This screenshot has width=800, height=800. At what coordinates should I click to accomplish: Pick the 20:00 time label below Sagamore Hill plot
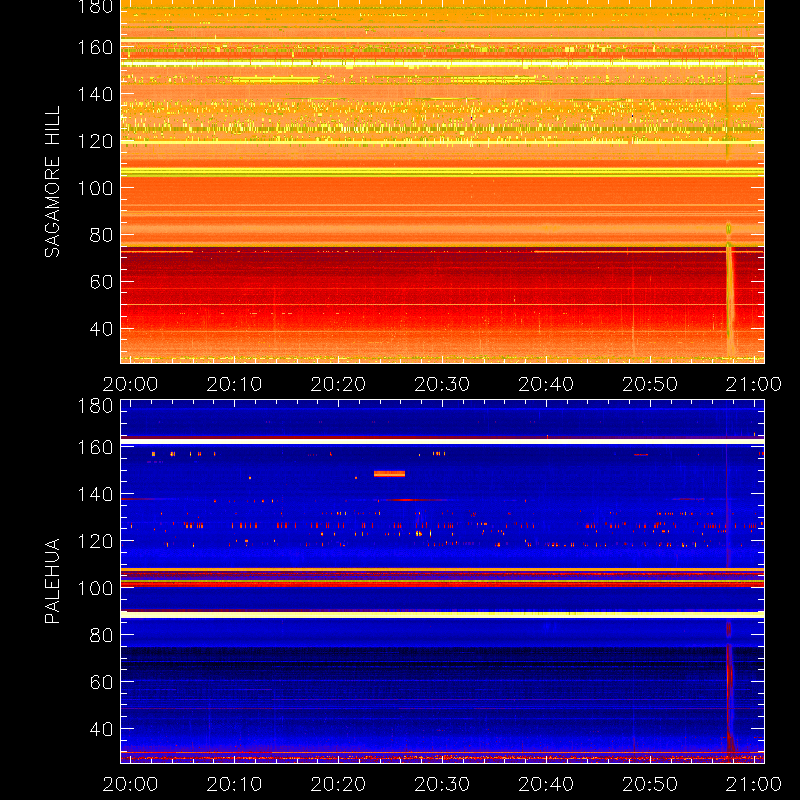[130, 384]
